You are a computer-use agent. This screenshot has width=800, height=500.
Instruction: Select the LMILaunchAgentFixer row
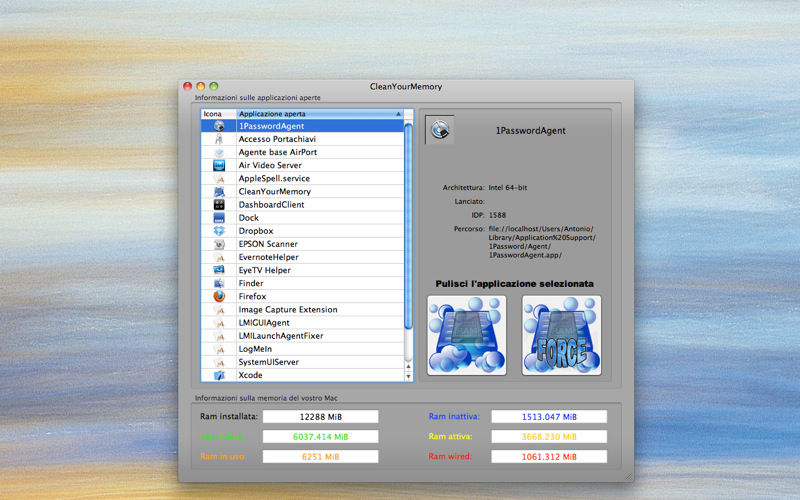pyautogui.click(x=303, y=336)
